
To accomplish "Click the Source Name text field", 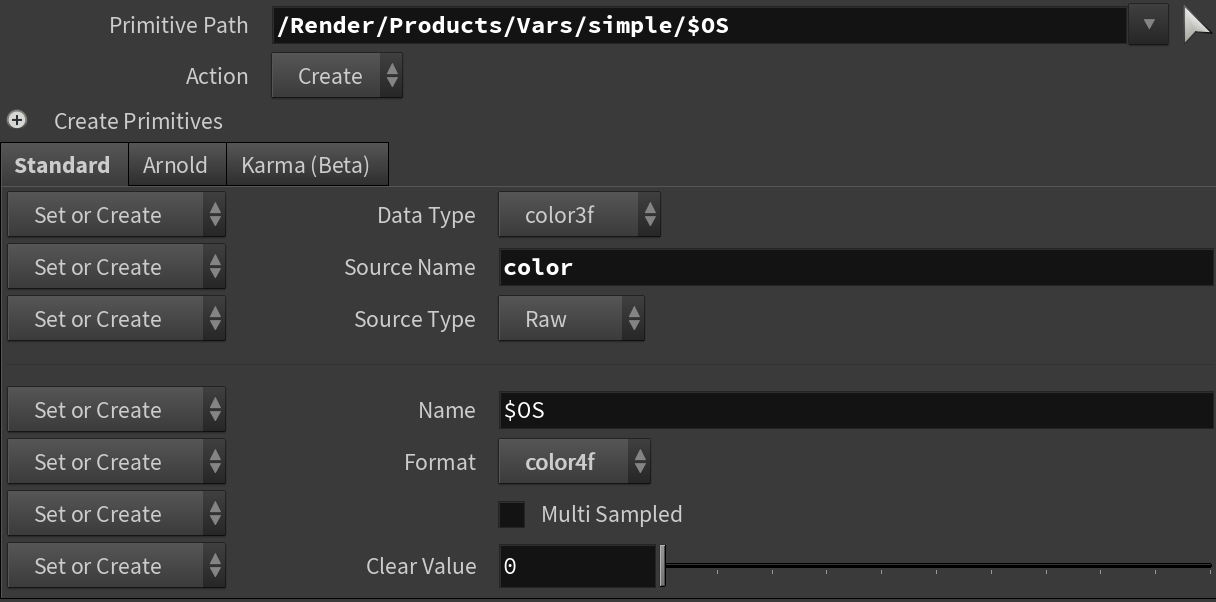I will click(x=855, y=267).
